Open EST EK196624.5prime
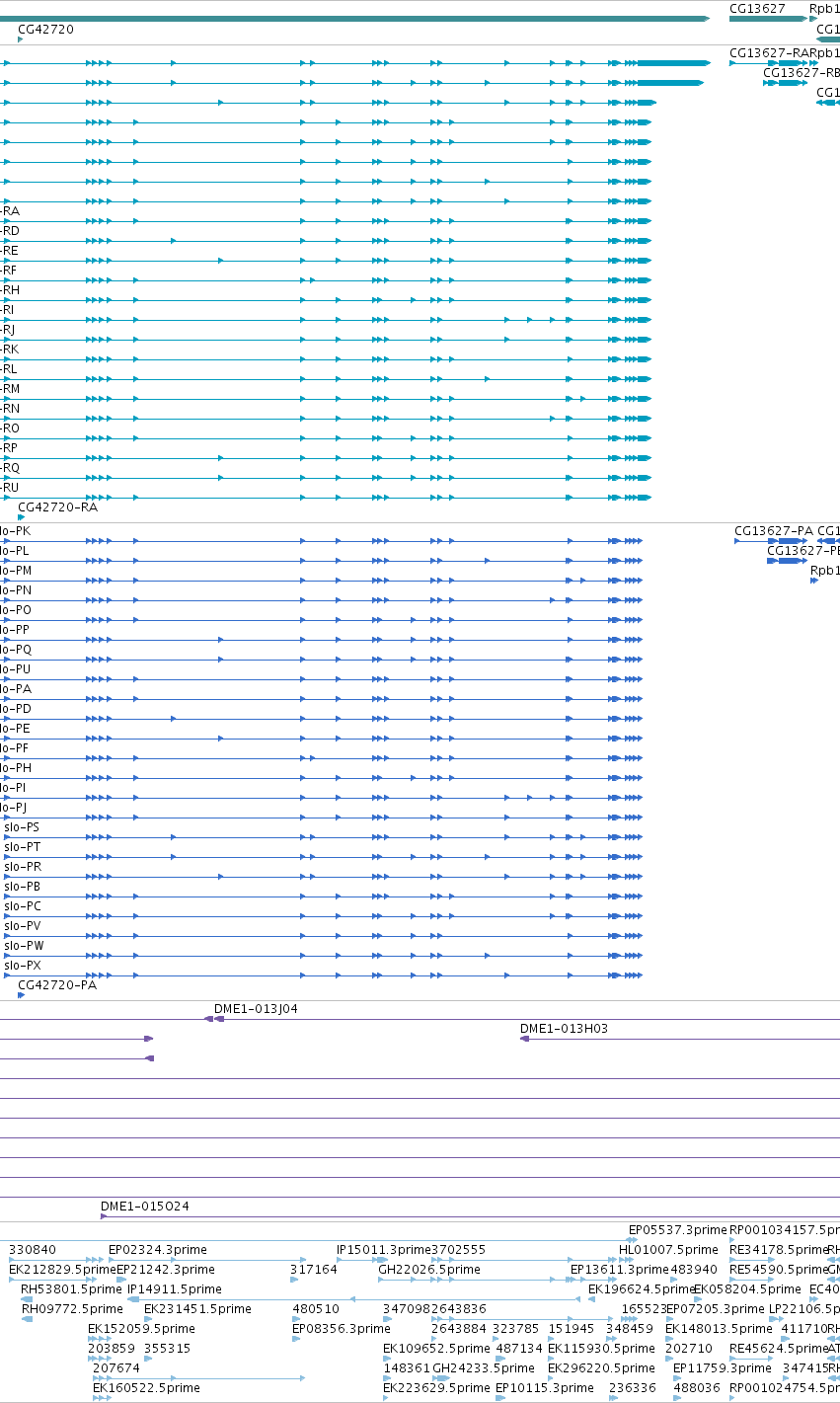This screenshot has width=840, height=1403. point(642,1289)
